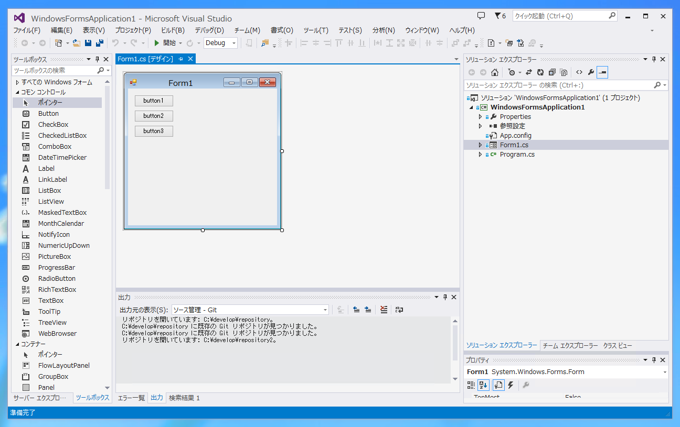Select the PictureBox control in toolbox

pyautogui.click(x=57, y=257)
